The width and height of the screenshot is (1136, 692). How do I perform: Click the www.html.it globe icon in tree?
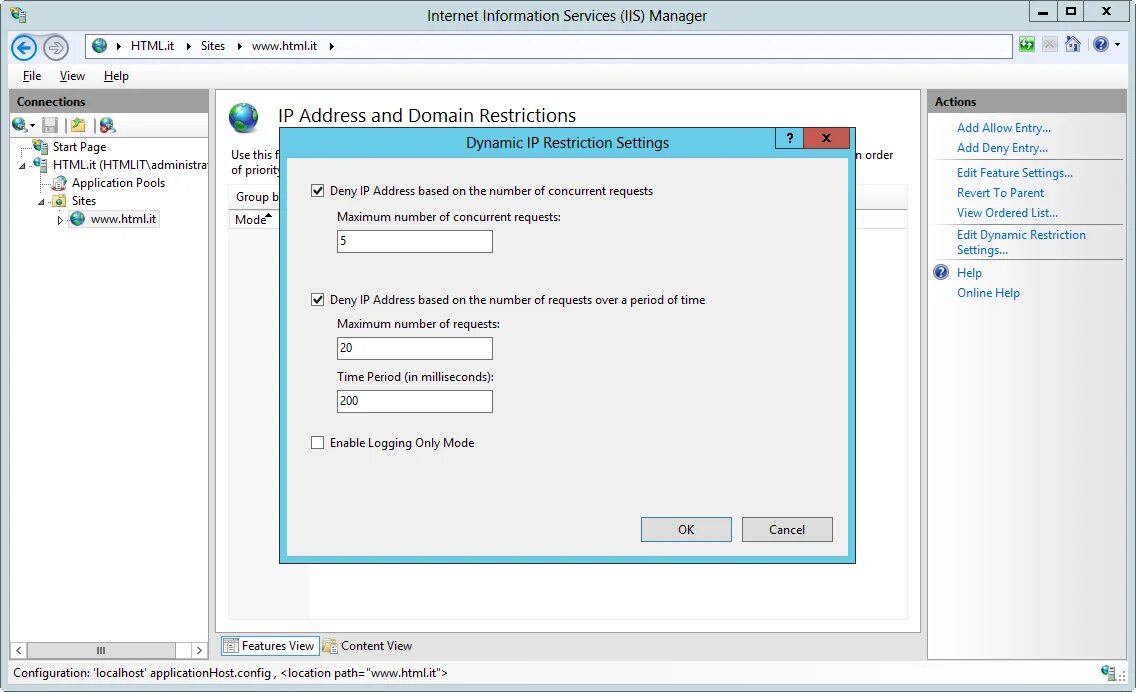click(x=78, y=219)
